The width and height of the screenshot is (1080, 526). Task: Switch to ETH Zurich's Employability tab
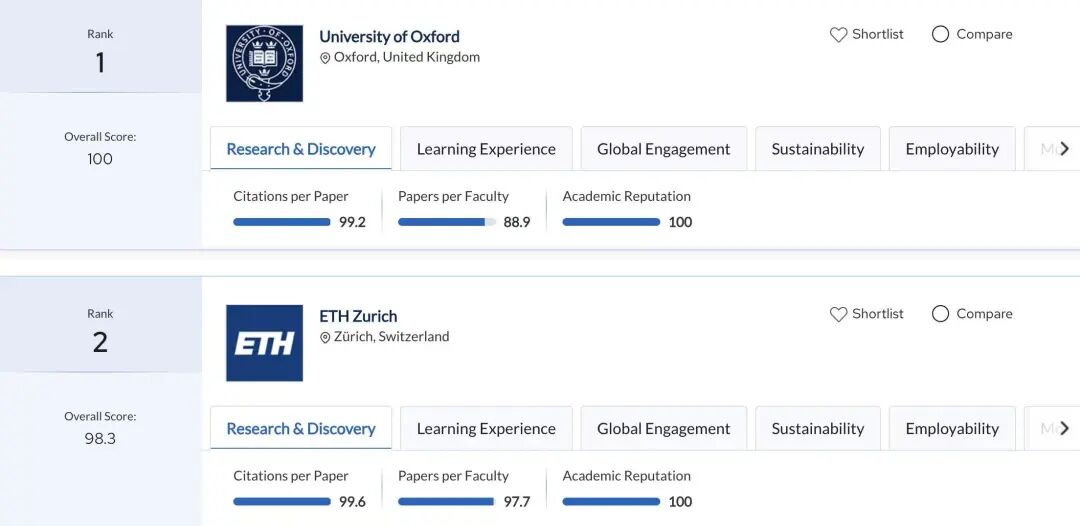click(x=952, y=429)
